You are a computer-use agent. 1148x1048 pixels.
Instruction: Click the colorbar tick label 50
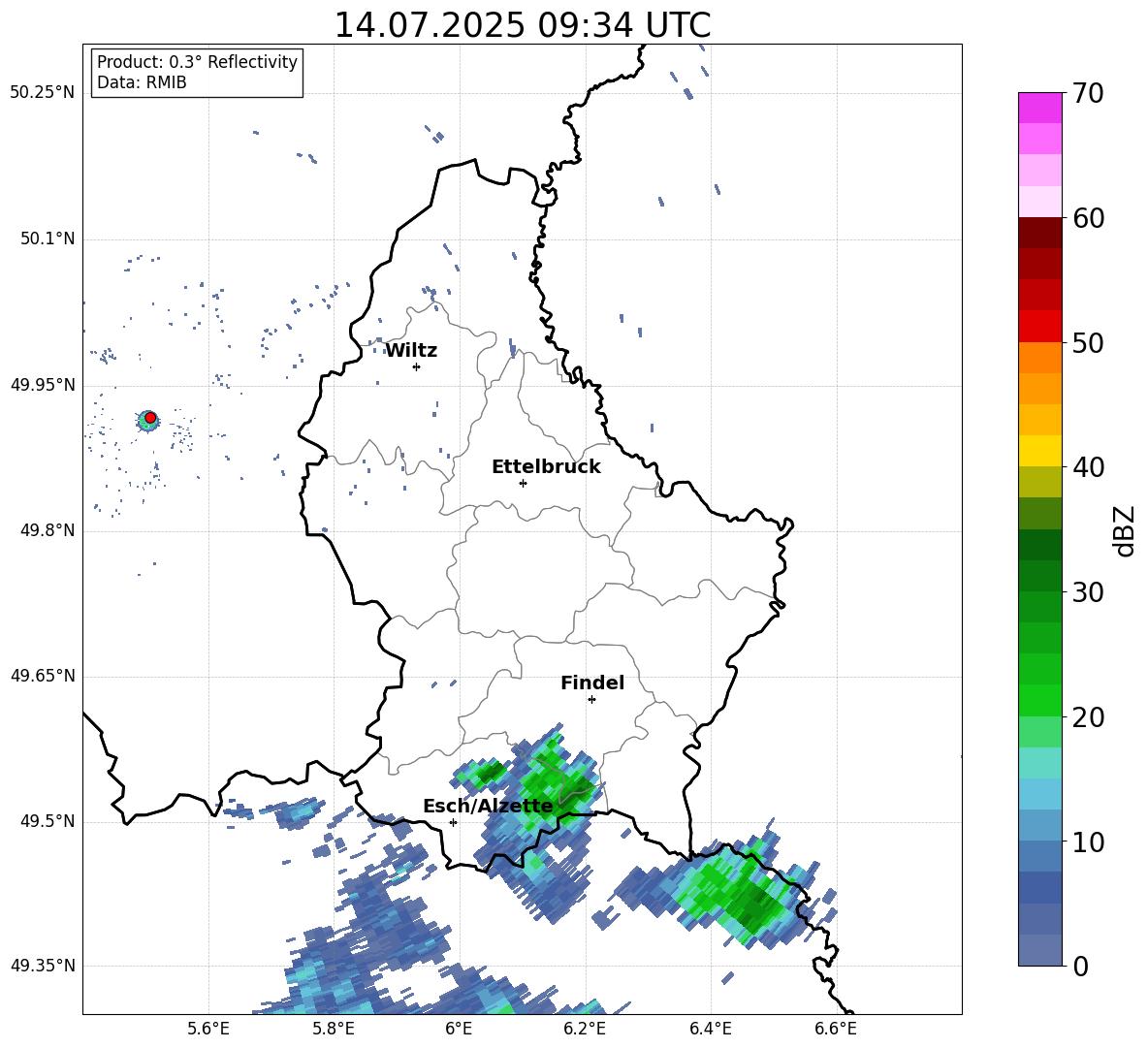point(1088,342)
